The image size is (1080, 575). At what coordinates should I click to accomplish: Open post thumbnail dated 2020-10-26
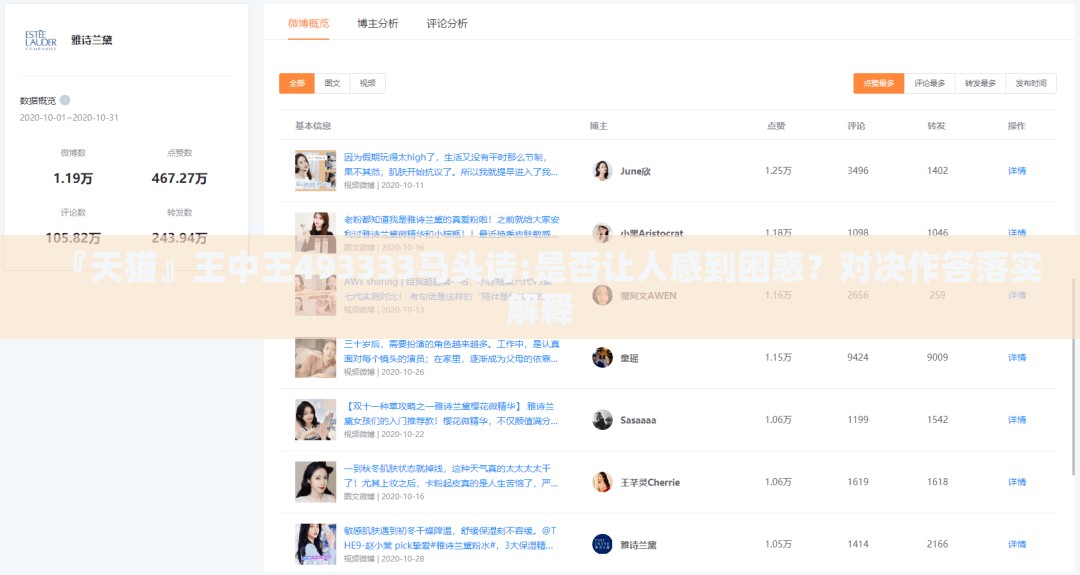315,357
